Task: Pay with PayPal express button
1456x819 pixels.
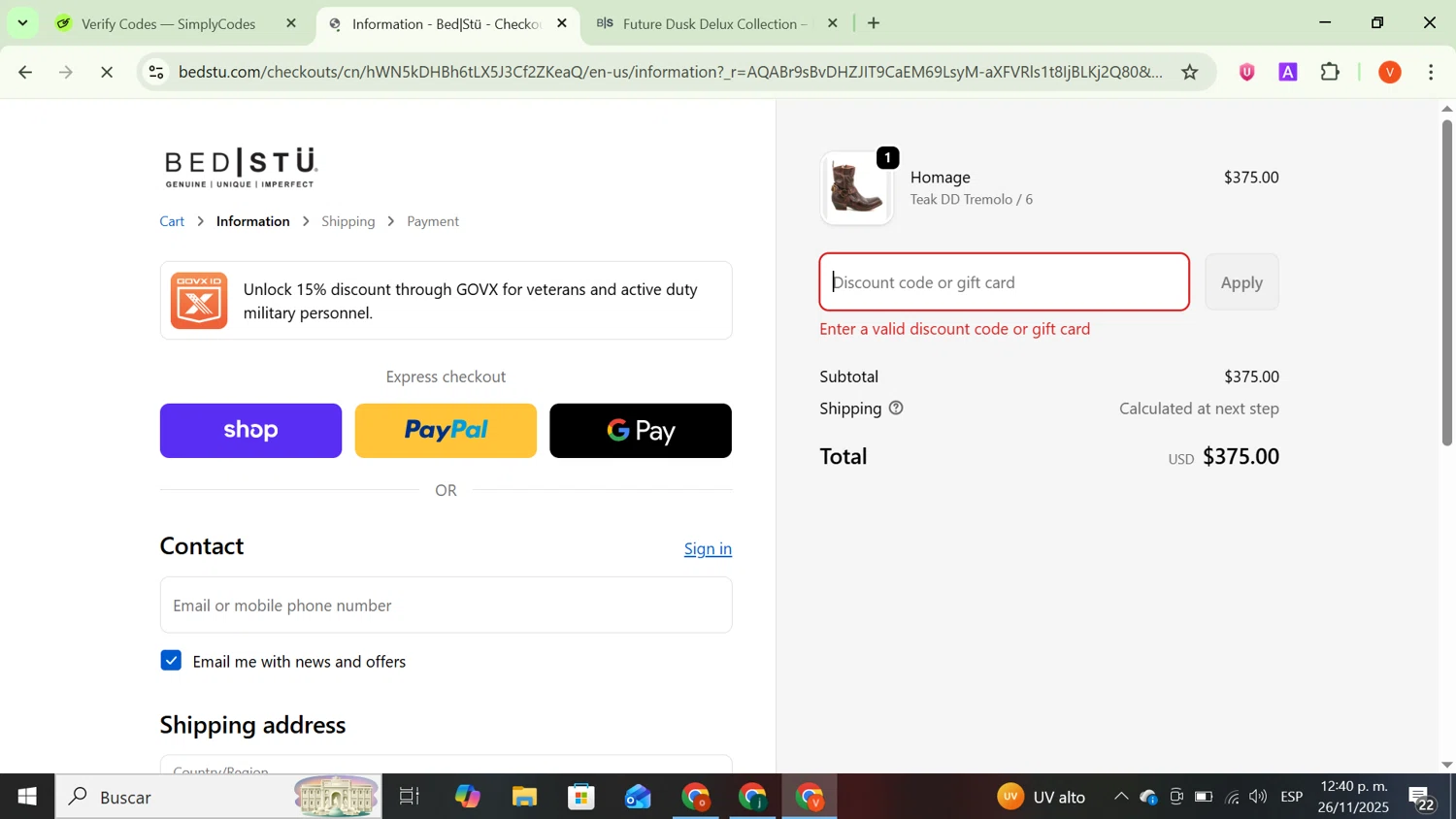Action: (x=446, y=431)
